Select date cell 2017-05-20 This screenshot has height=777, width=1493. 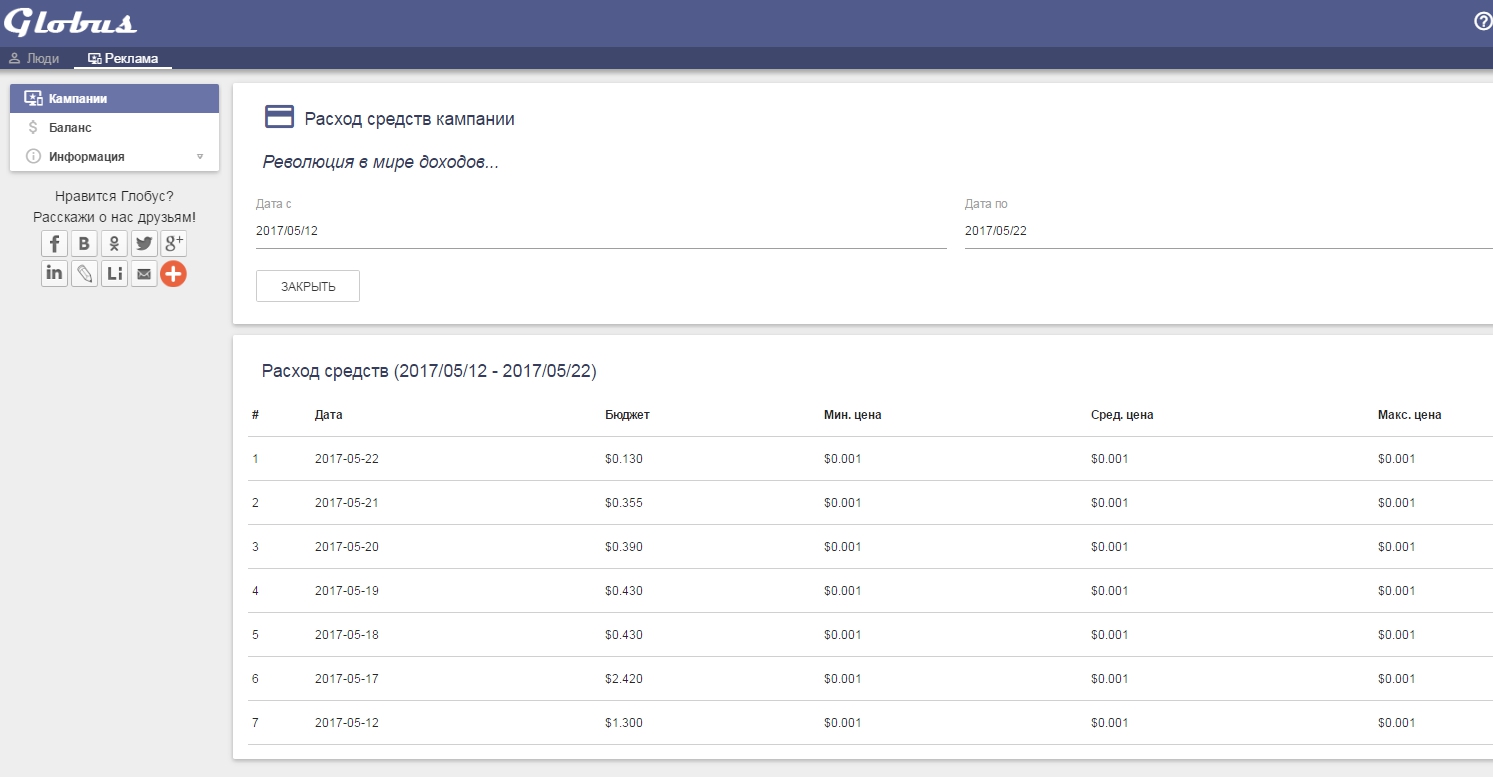pos(347,547)
